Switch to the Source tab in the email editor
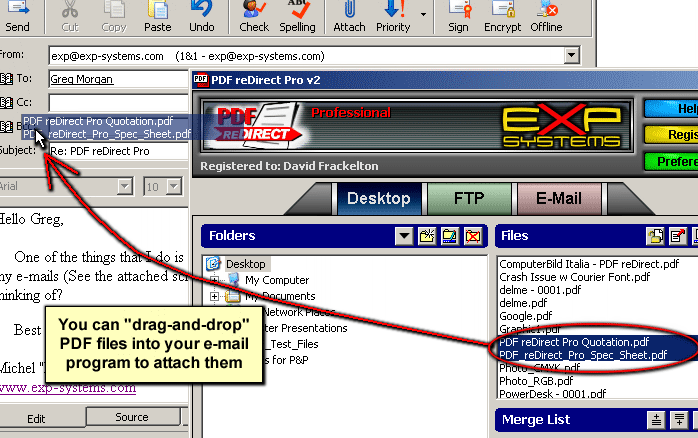698x438 pixels. point(132,417)
